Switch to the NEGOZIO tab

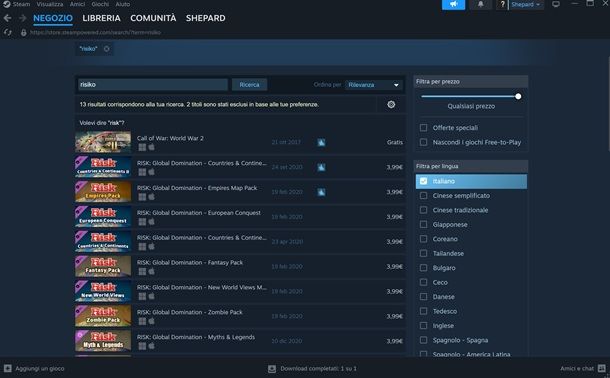[53, 18]
